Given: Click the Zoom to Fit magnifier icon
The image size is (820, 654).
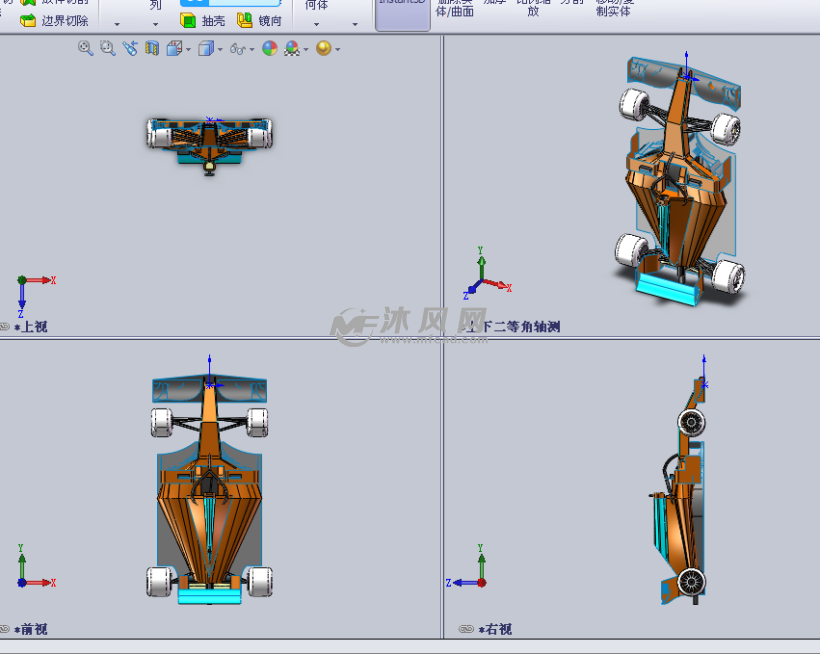Looking at the screenshot, I should tap(85, 48).
